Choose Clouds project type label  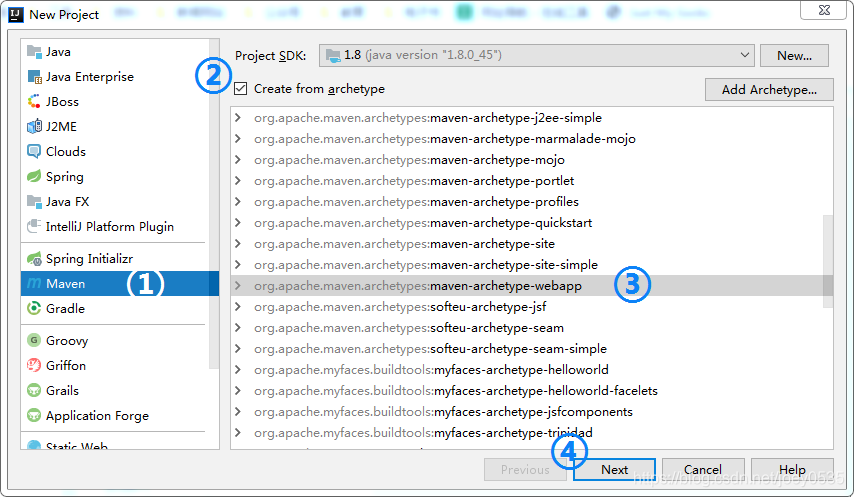click(66, 151)
